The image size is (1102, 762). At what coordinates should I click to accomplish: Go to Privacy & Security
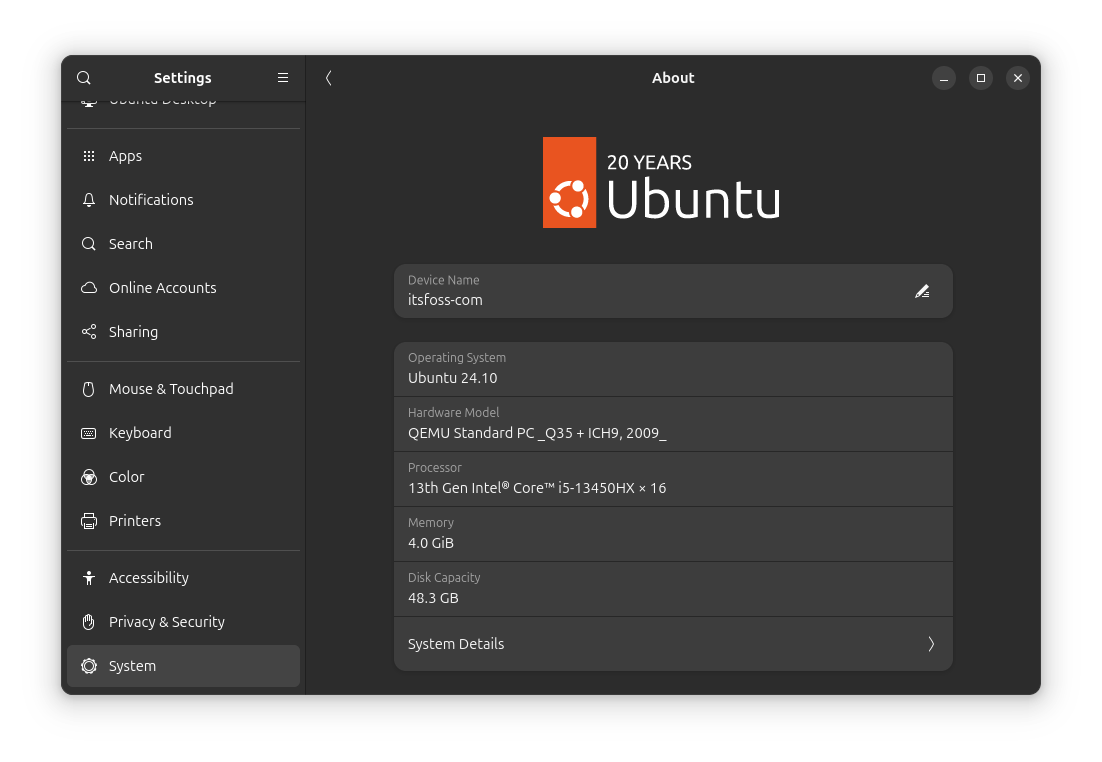167,622
